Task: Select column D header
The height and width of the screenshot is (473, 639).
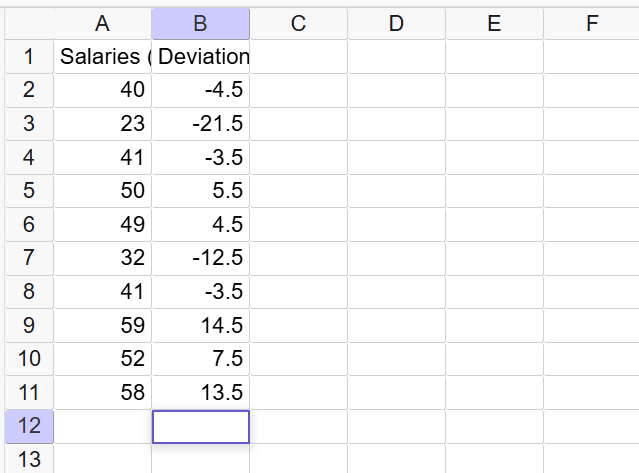Action: tap(397, 24)
